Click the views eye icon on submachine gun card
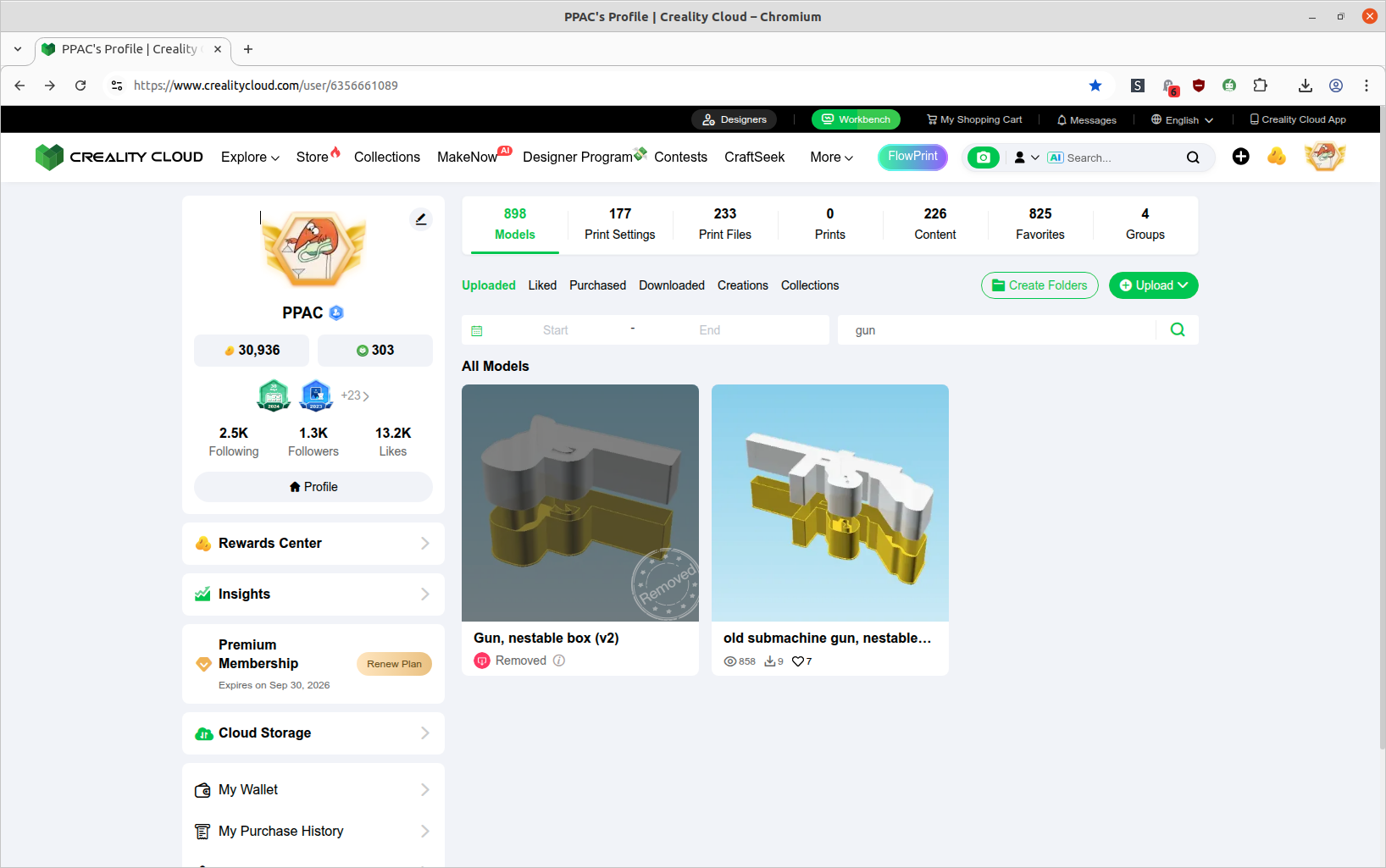The image size is (1386, 868). click(730, 661)
